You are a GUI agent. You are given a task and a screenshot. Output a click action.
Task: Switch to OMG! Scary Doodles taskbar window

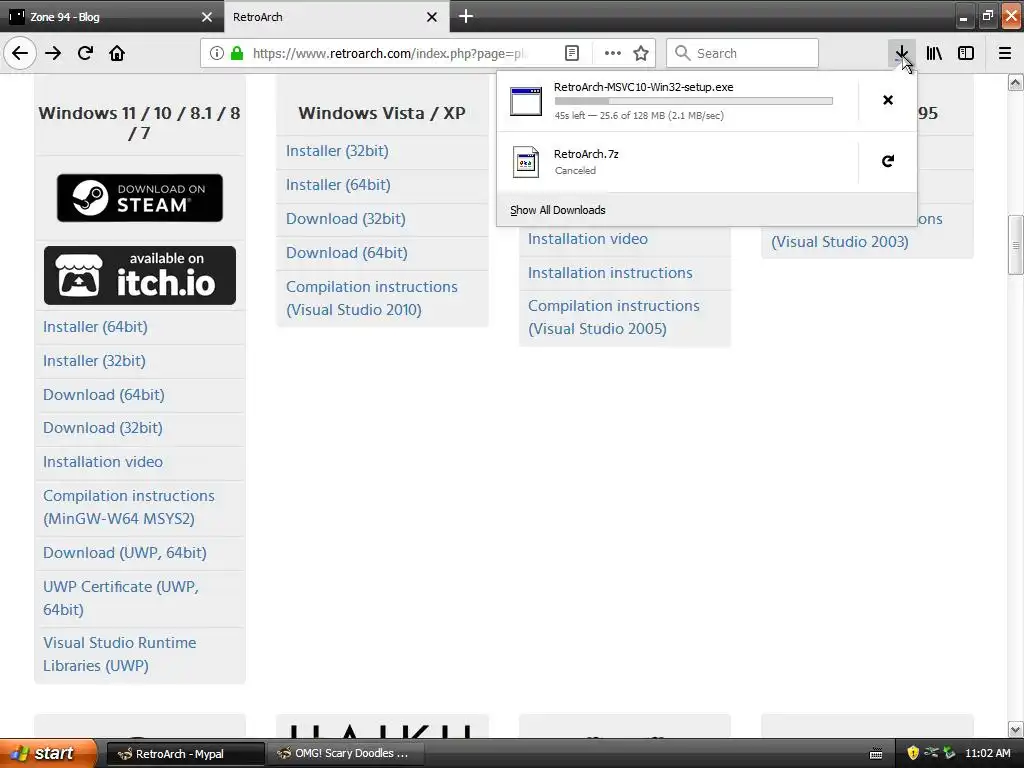click(345, 754)
